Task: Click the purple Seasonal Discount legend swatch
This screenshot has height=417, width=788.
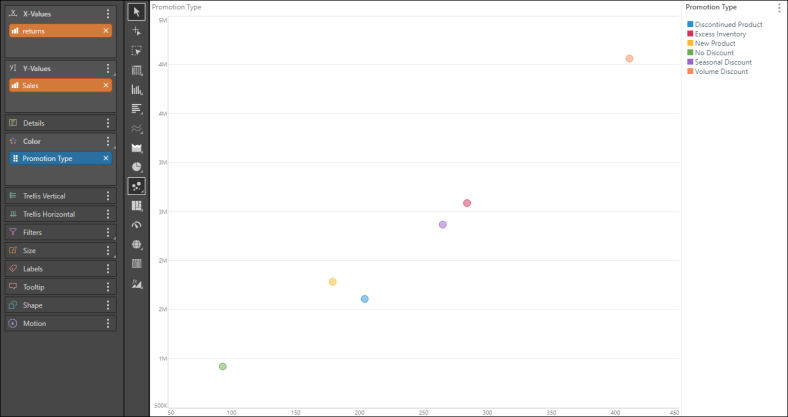Action: pyautogui.click(x=690, y=62)
